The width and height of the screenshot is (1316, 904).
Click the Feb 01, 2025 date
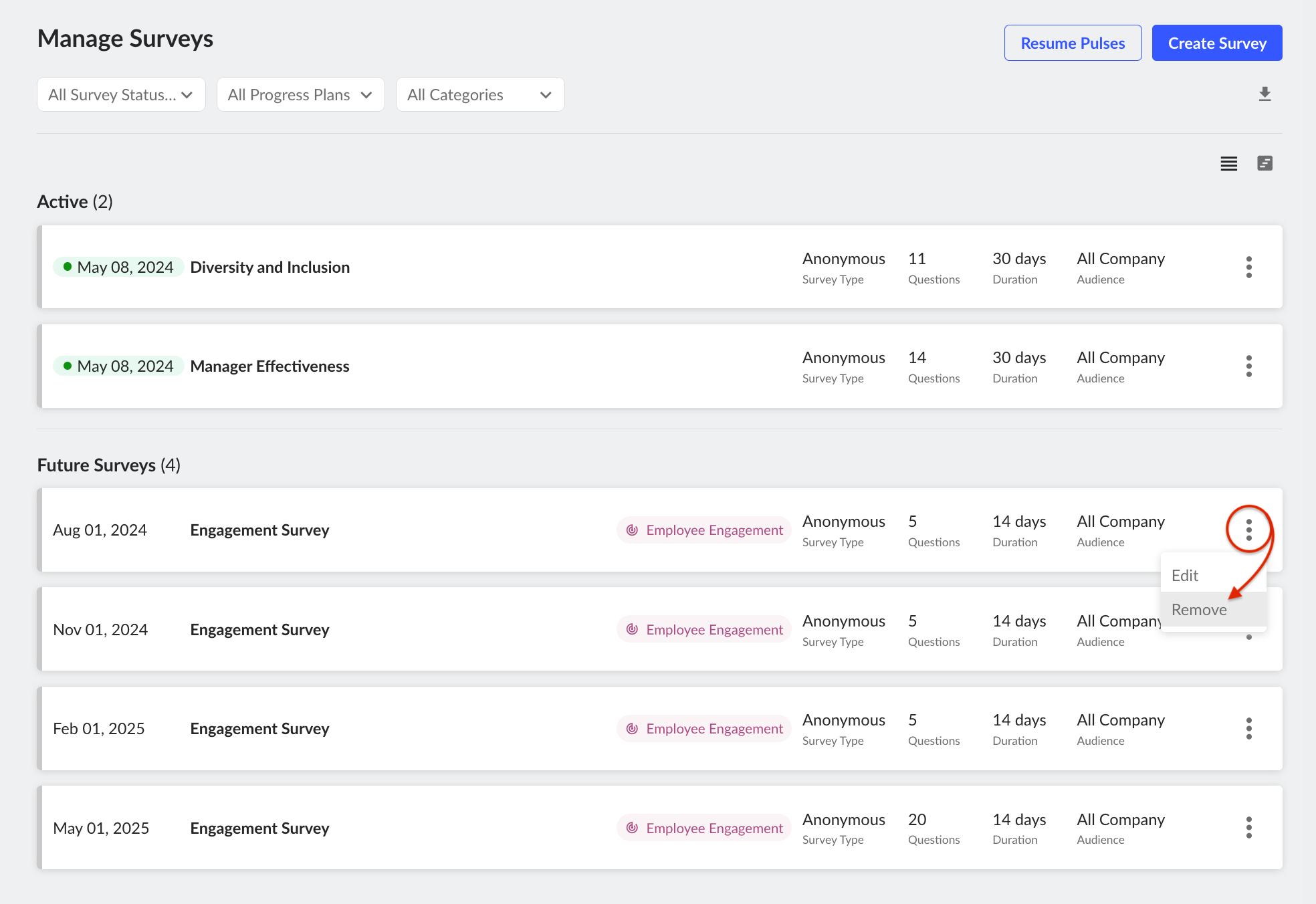click(99, 729)
